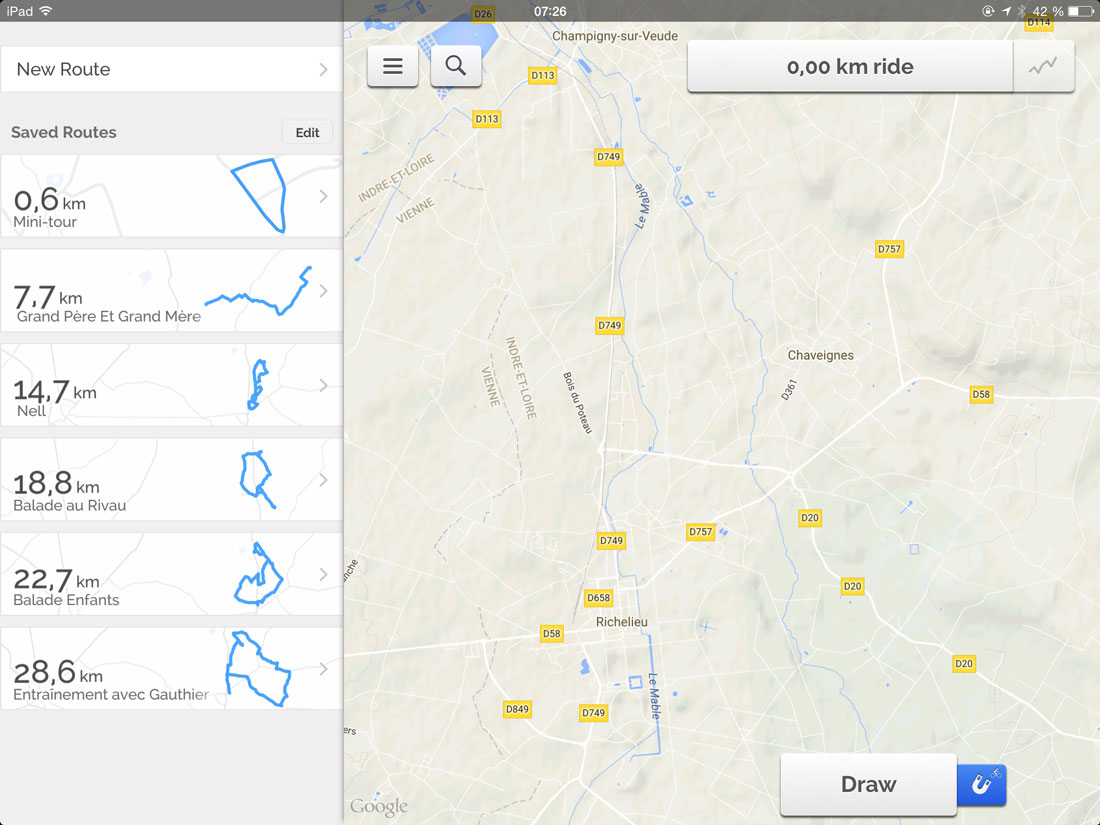Open Grand Père Et Grand Mère route

point(172,290)
